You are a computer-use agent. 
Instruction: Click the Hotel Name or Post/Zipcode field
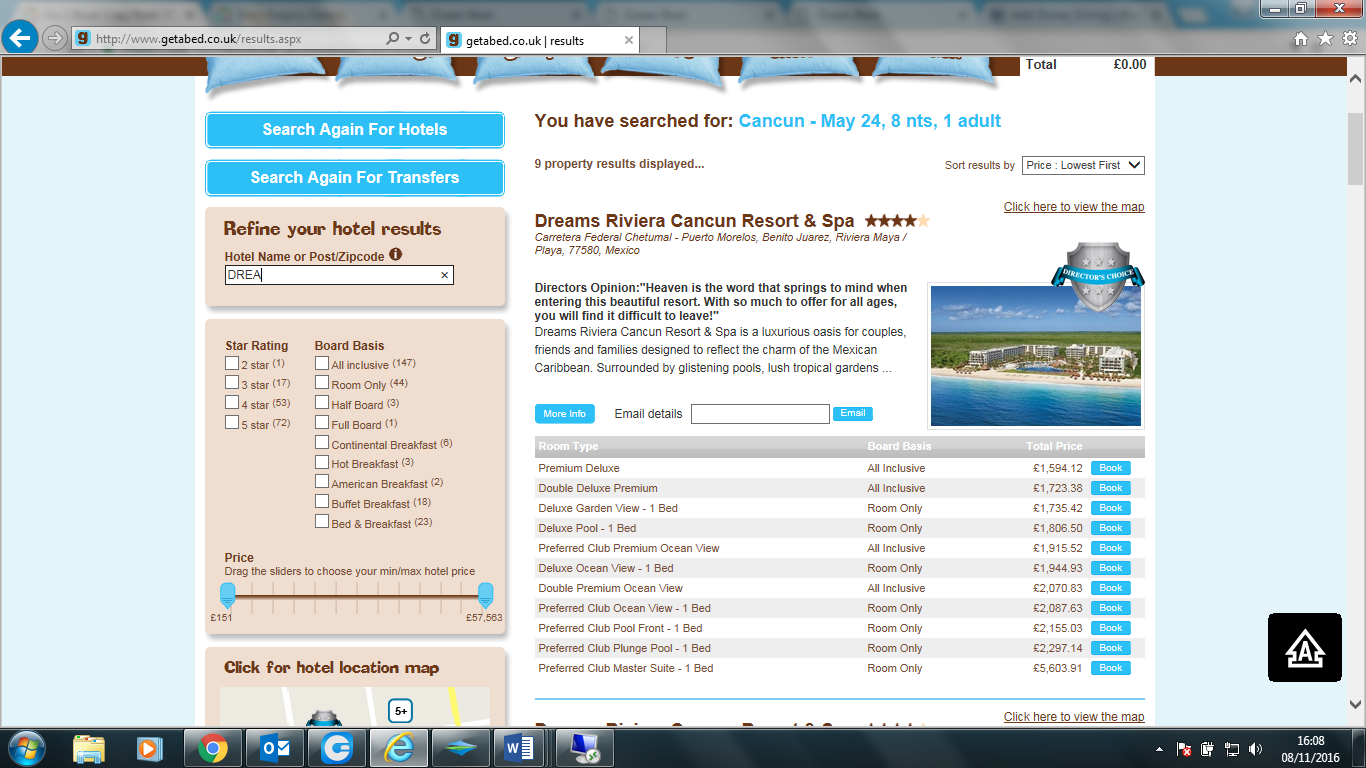(339, 275)
